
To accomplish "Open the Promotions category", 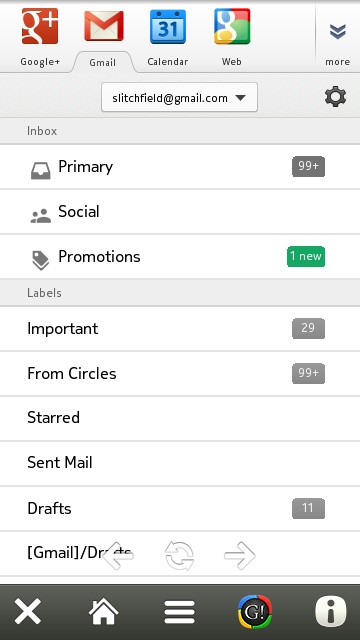I will click(180, 257).
